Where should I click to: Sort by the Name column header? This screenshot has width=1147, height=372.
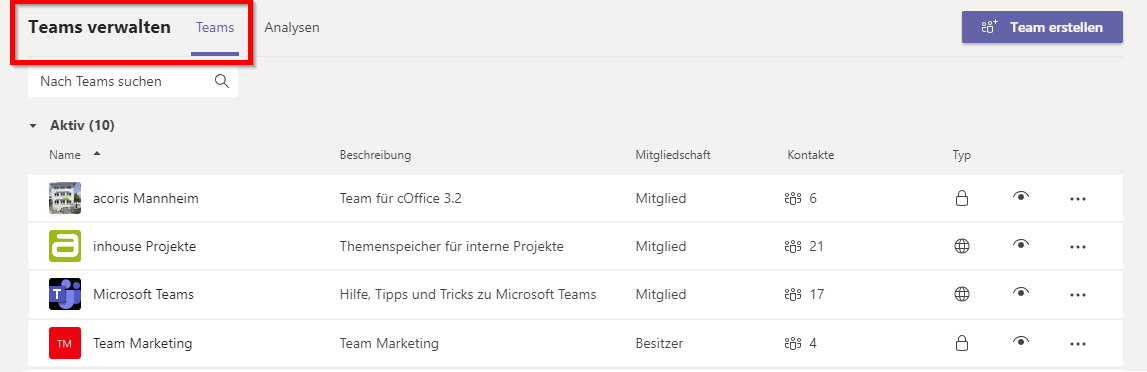pyautogui.click(x=64, y=155)
